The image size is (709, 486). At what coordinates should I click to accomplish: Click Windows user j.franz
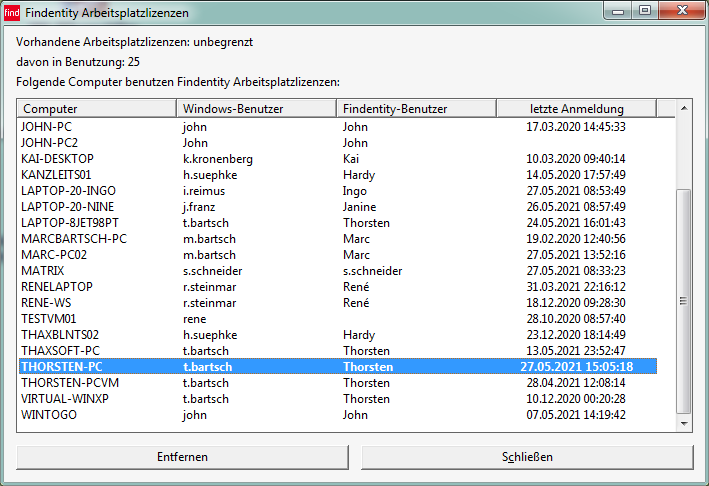coord(199,207)
